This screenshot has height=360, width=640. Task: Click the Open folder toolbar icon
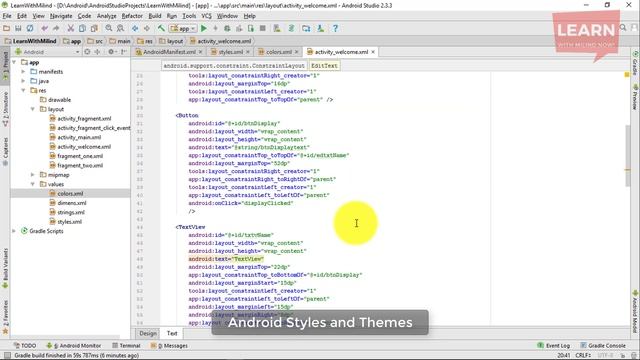[7, 28]
